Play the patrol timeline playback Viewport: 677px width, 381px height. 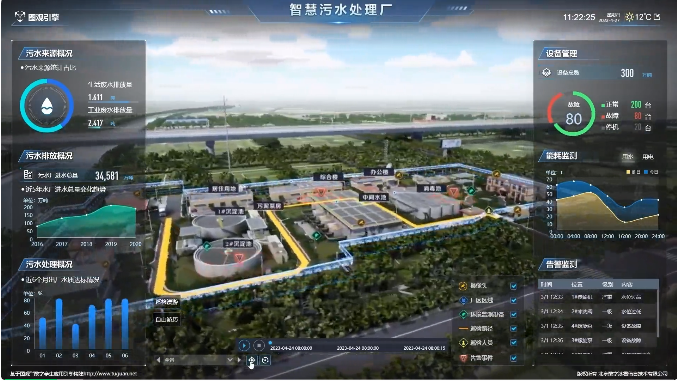tap(244, 346)
